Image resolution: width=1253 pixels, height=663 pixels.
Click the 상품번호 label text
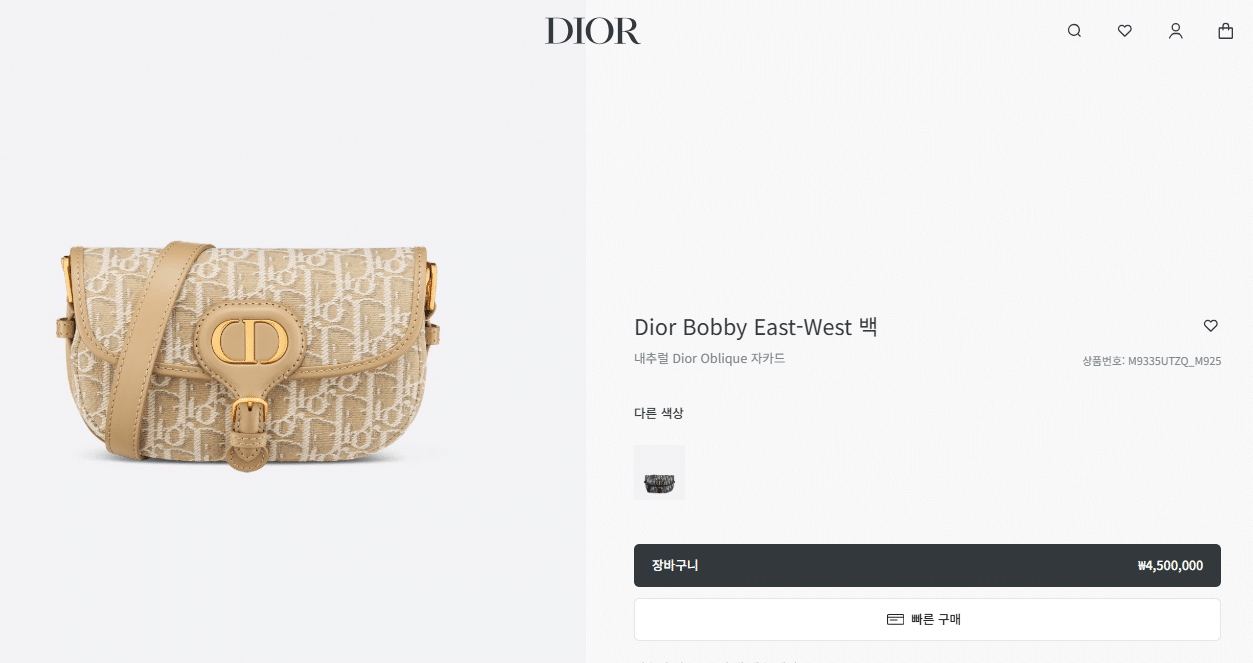pyautogui.click(x=1103, y=361)
